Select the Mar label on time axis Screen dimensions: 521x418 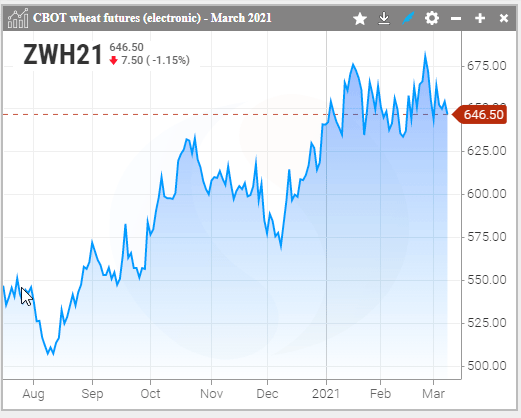tap(433, 394)
